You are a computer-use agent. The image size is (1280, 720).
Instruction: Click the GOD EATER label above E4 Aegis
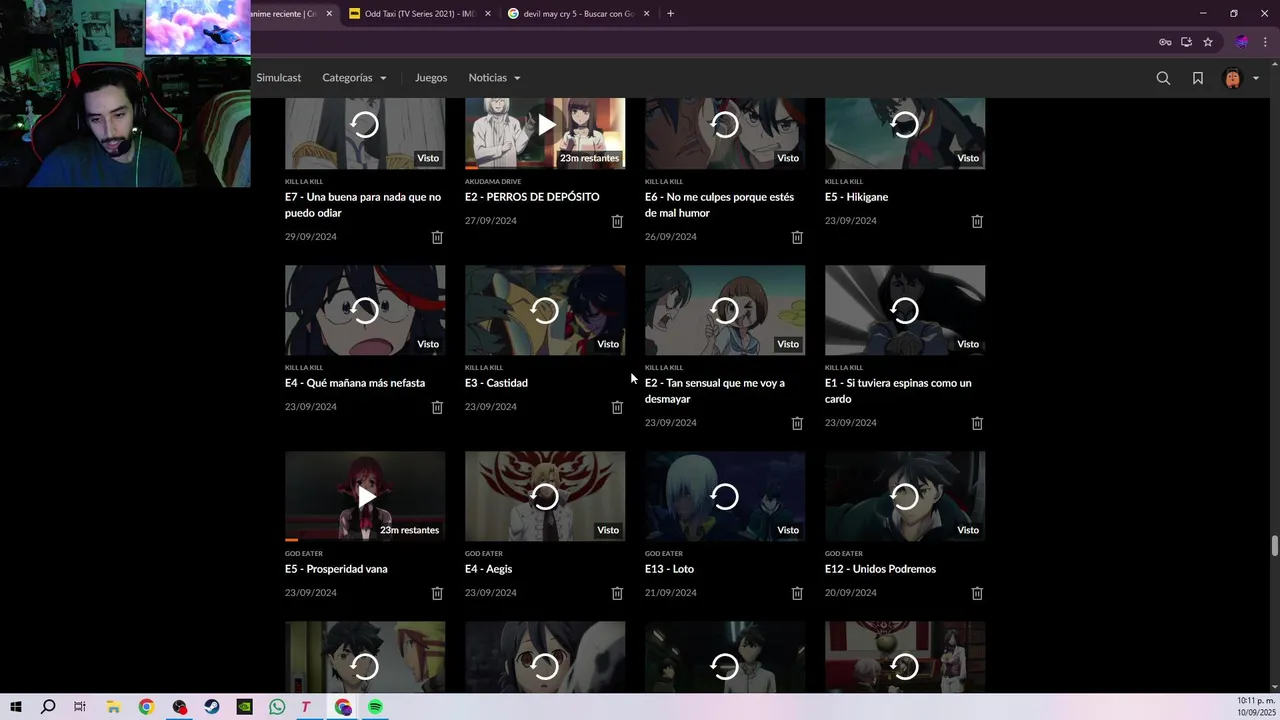[484, 554]
